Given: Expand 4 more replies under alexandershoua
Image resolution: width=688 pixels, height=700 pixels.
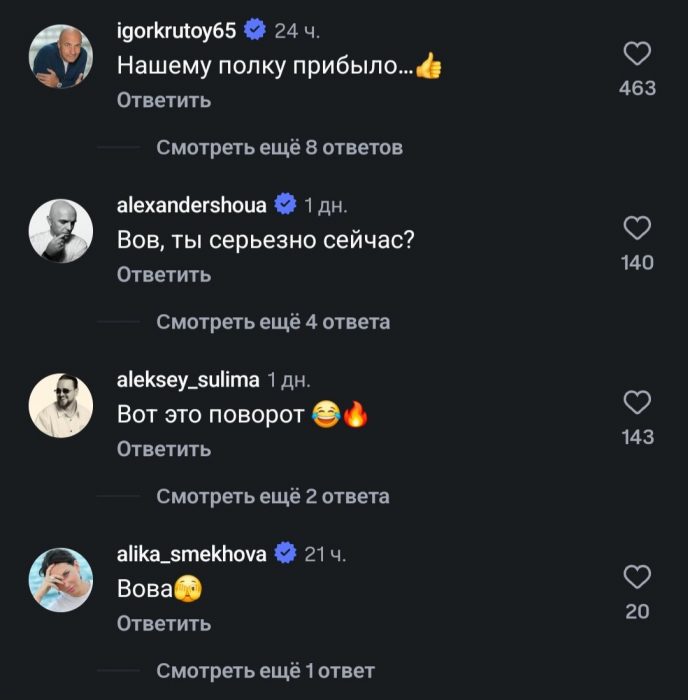Looking at the screenshot, I should [273, 322].
